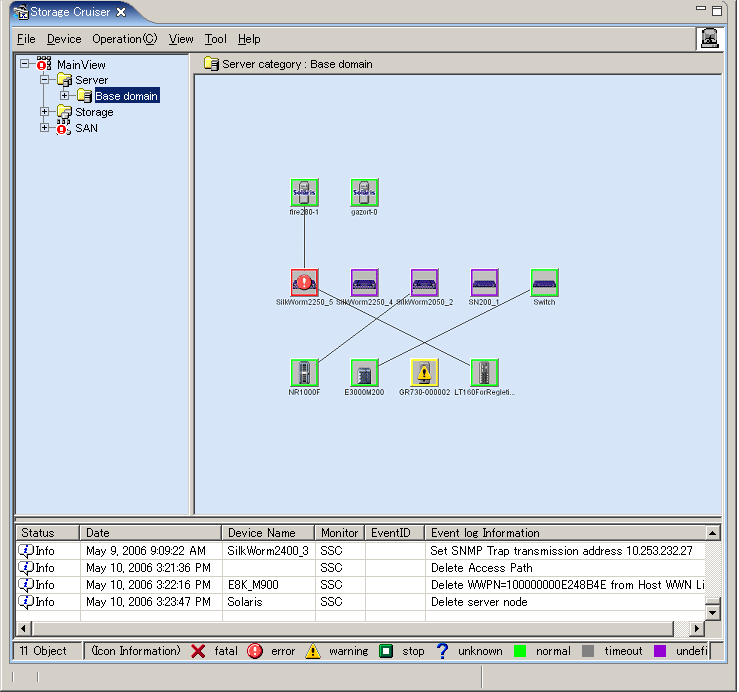Screen dimensions: 739x692
Task: Select the SilkWorm2050_2 switch icon
Action: [424, 282]
